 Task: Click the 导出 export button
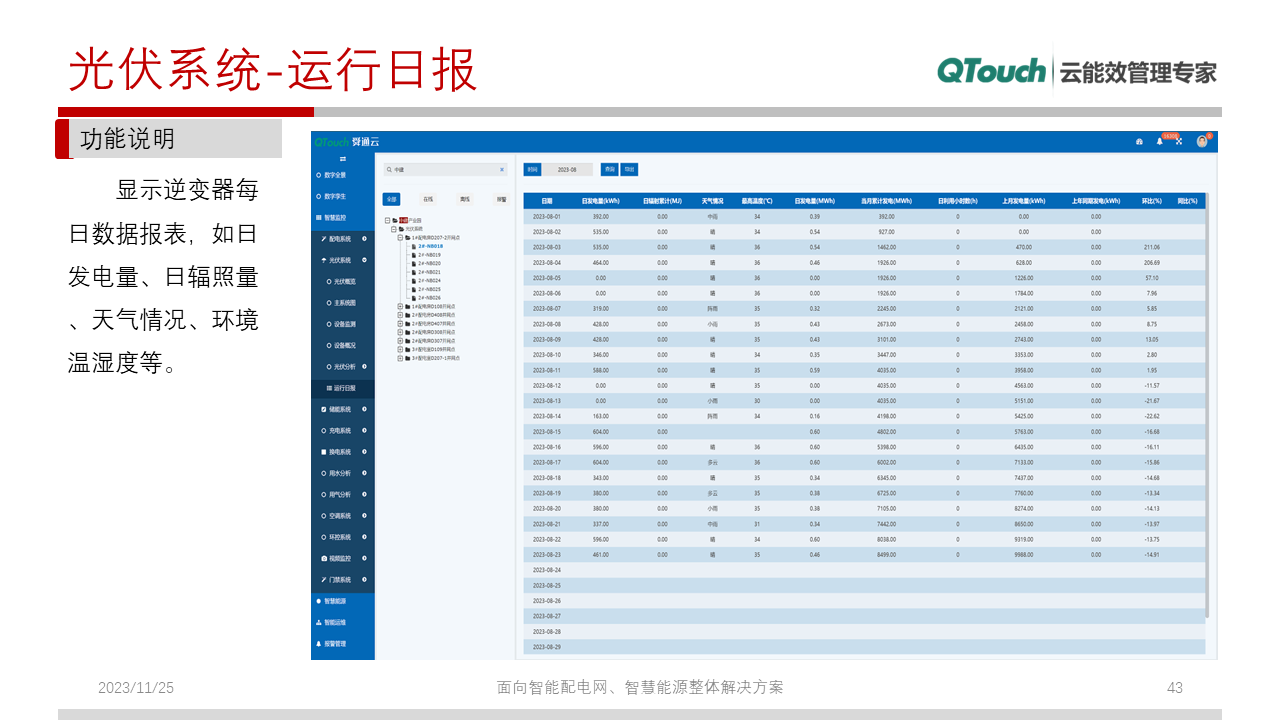pos(629,170)
